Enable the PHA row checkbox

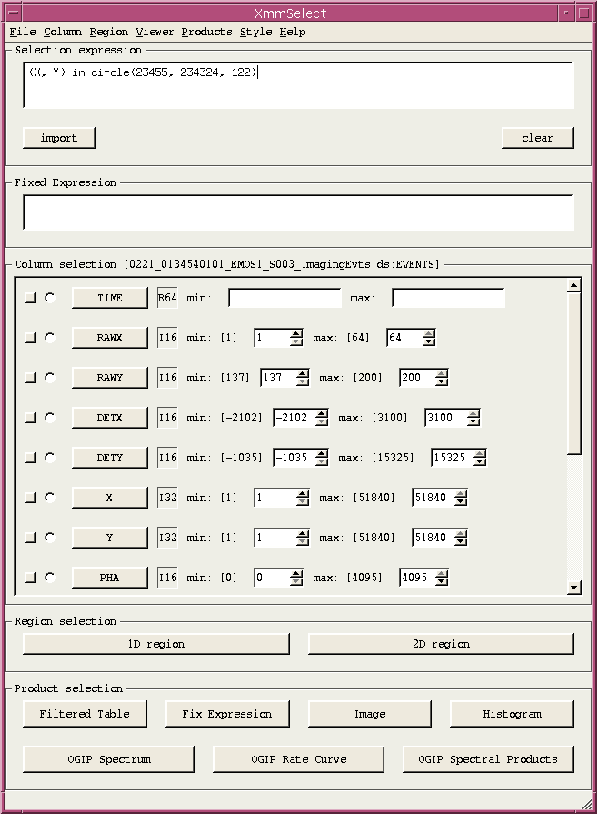click(31, 577)
